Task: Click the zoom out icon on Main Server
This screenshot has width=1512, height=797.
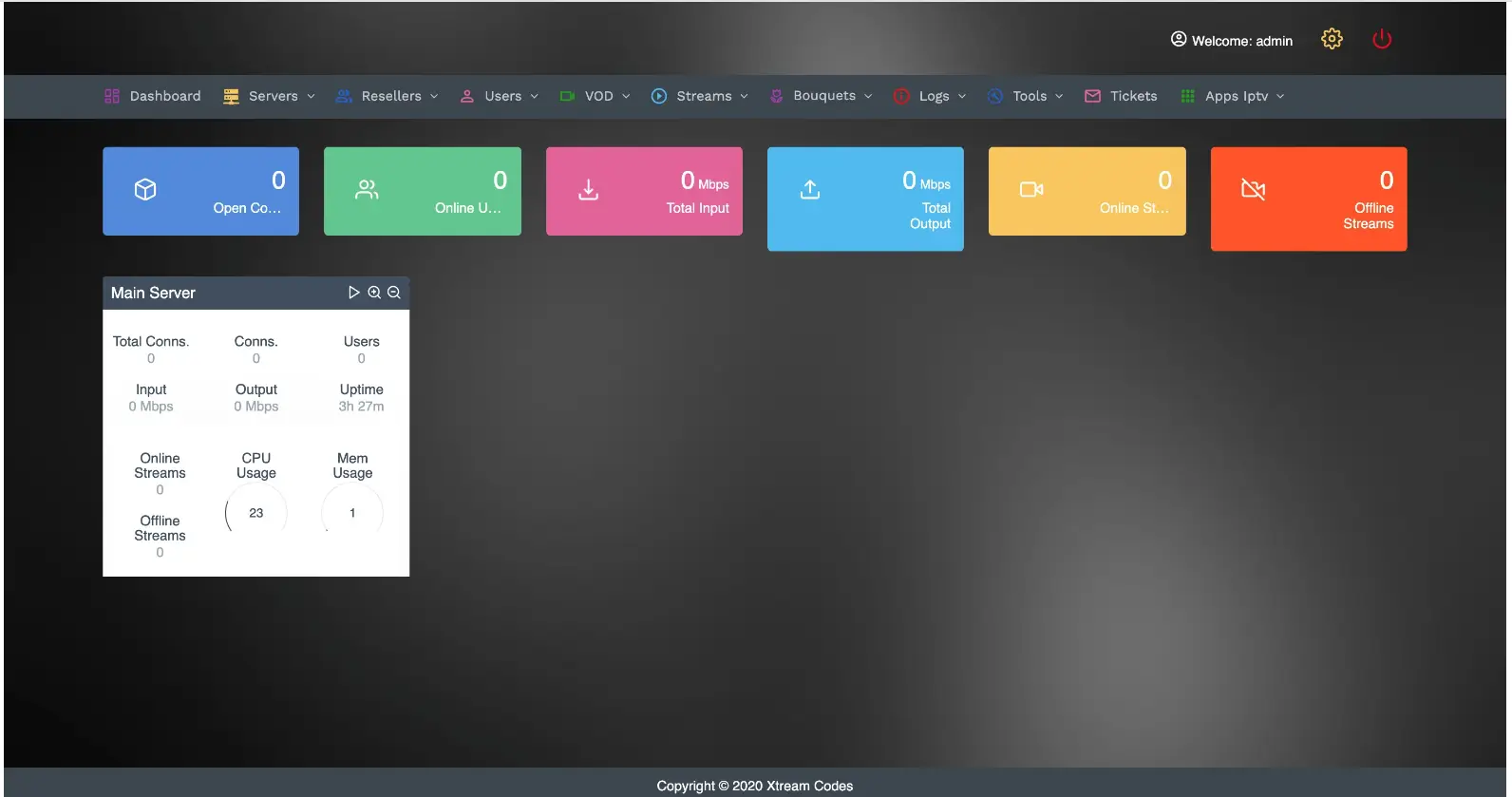Action: 394,293
